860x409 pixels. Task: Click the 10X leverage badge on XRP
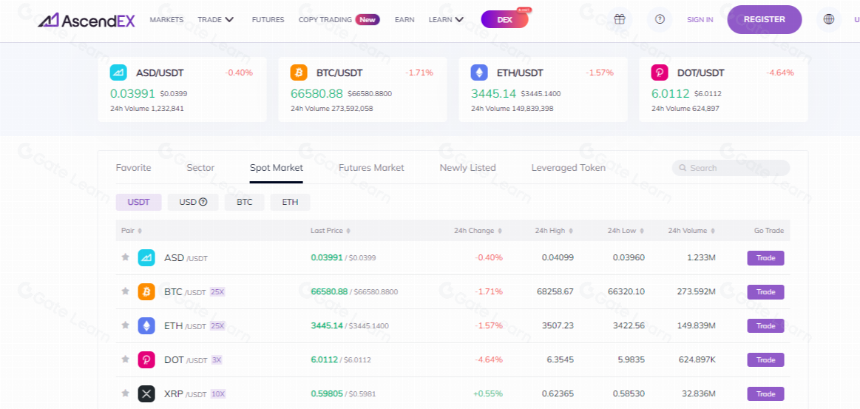point(218,394)
